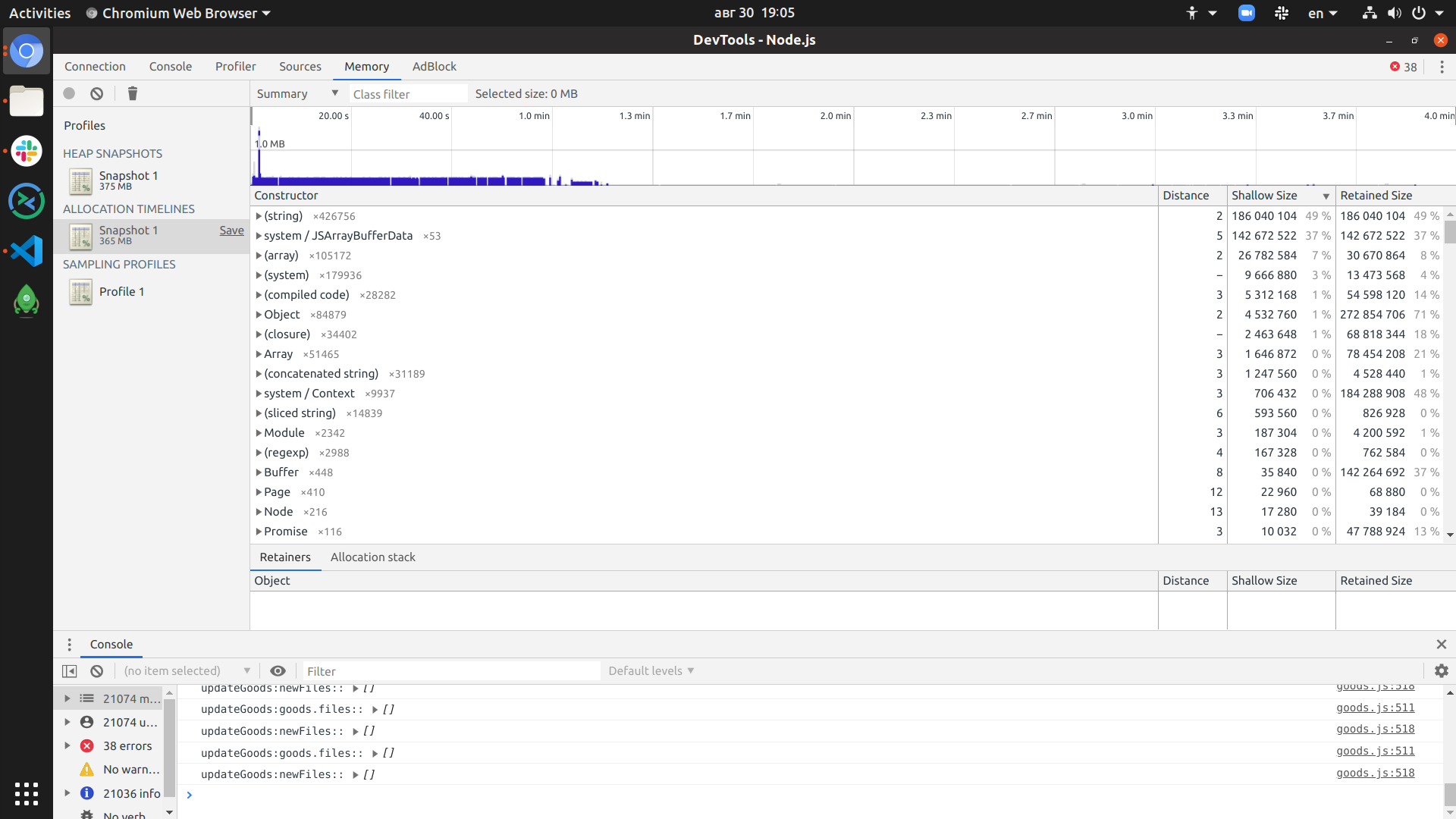1456x819 pixels.
Task: Expand the Buffer ×448 row
Action: tap(259, 472)
